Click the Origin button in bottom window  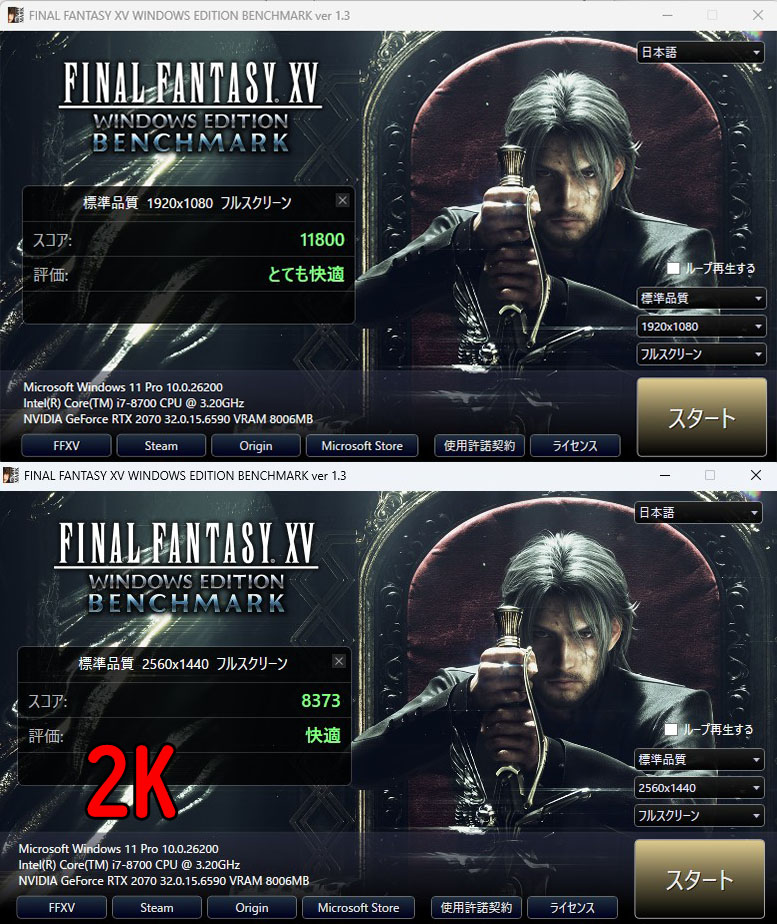[x=252, y=908]
